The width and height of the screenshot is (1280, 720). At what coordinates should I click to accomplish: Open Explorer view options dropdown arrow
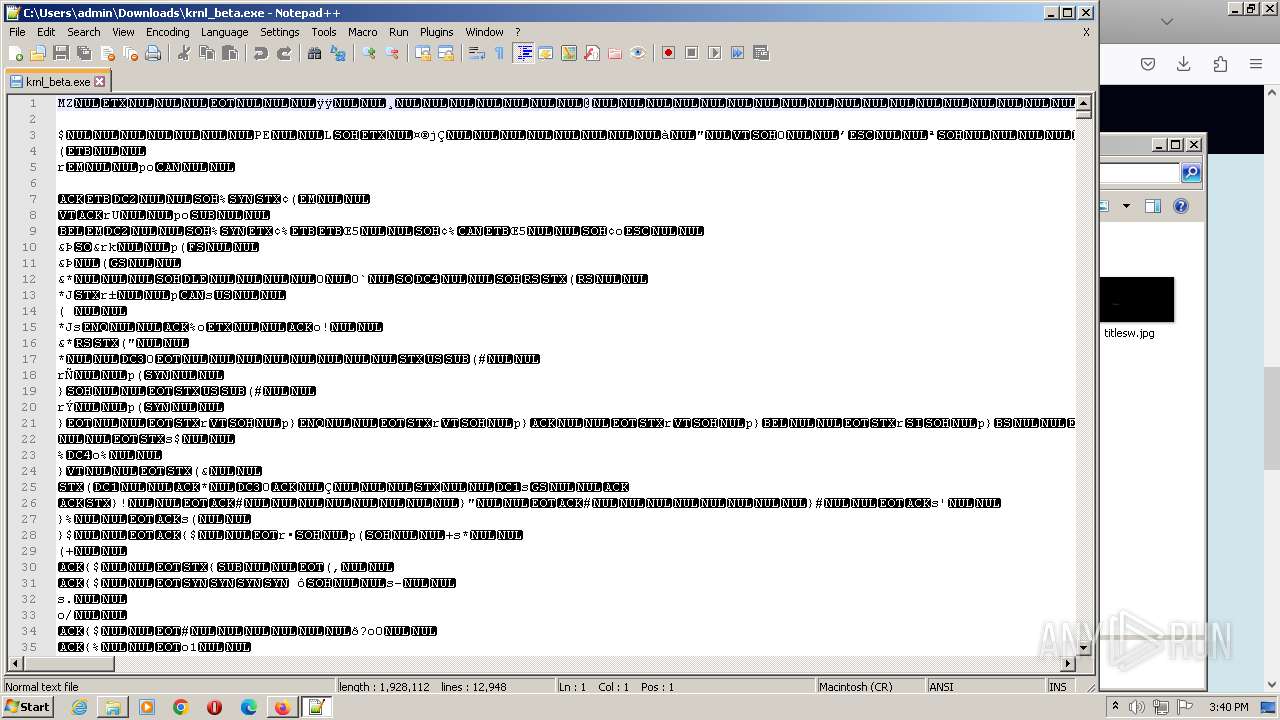click(x=1126, y=206)
